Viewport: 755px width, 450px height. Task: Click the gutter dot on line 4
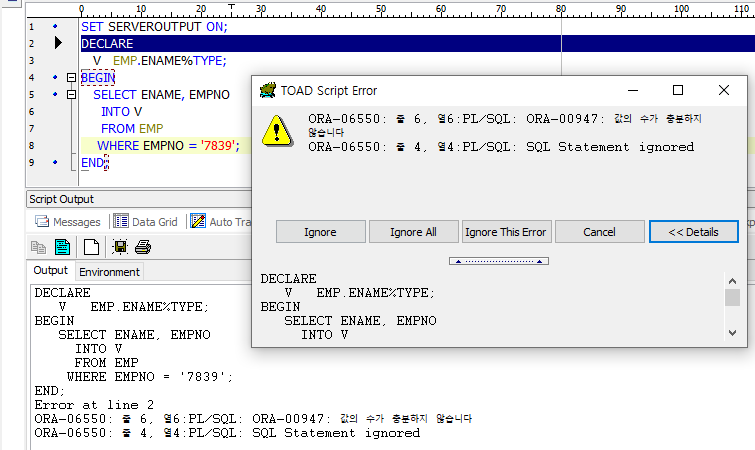55,77
